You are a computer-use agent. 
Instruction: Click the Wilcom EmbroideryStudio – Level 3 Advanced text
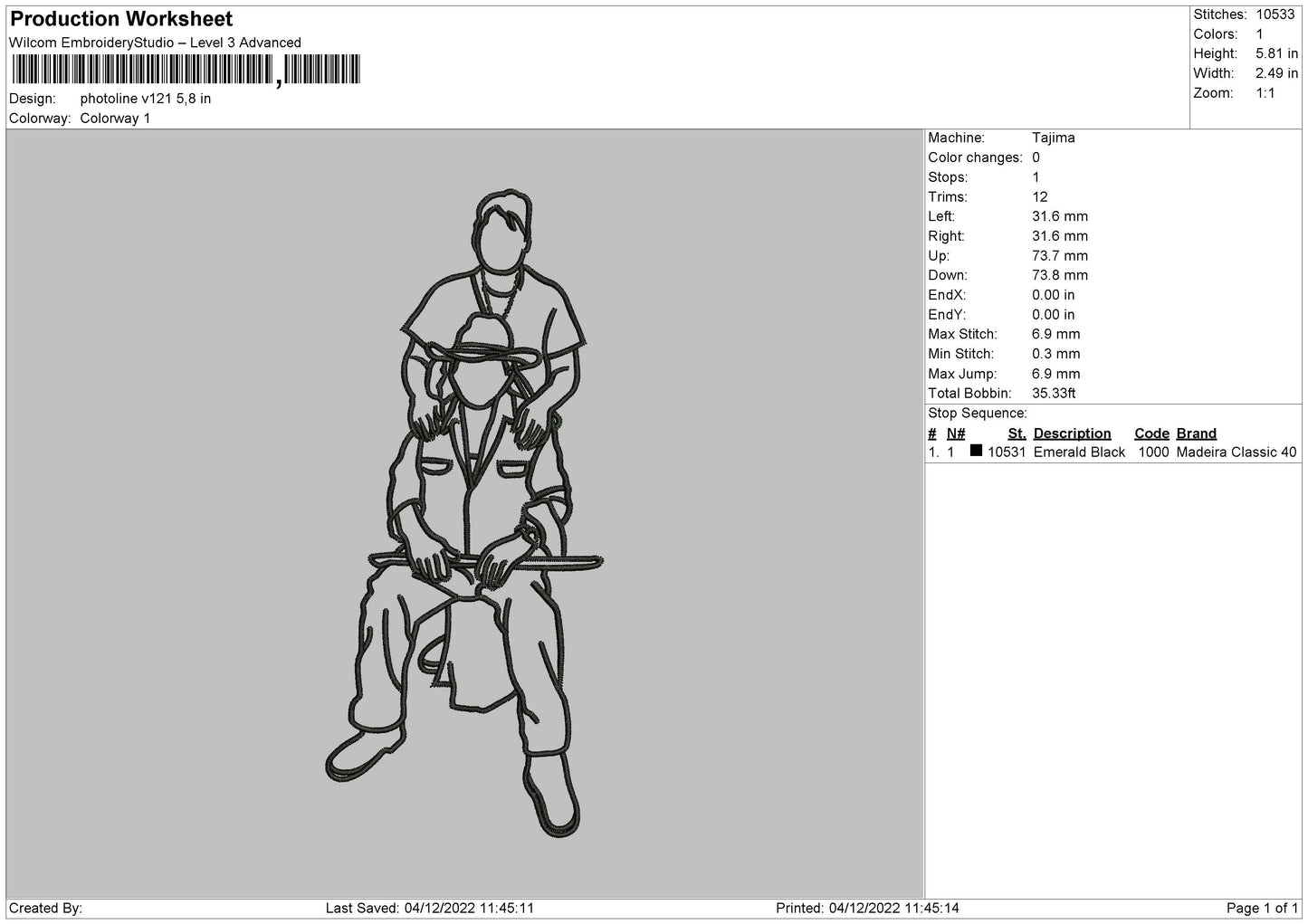tap(155, 43)
